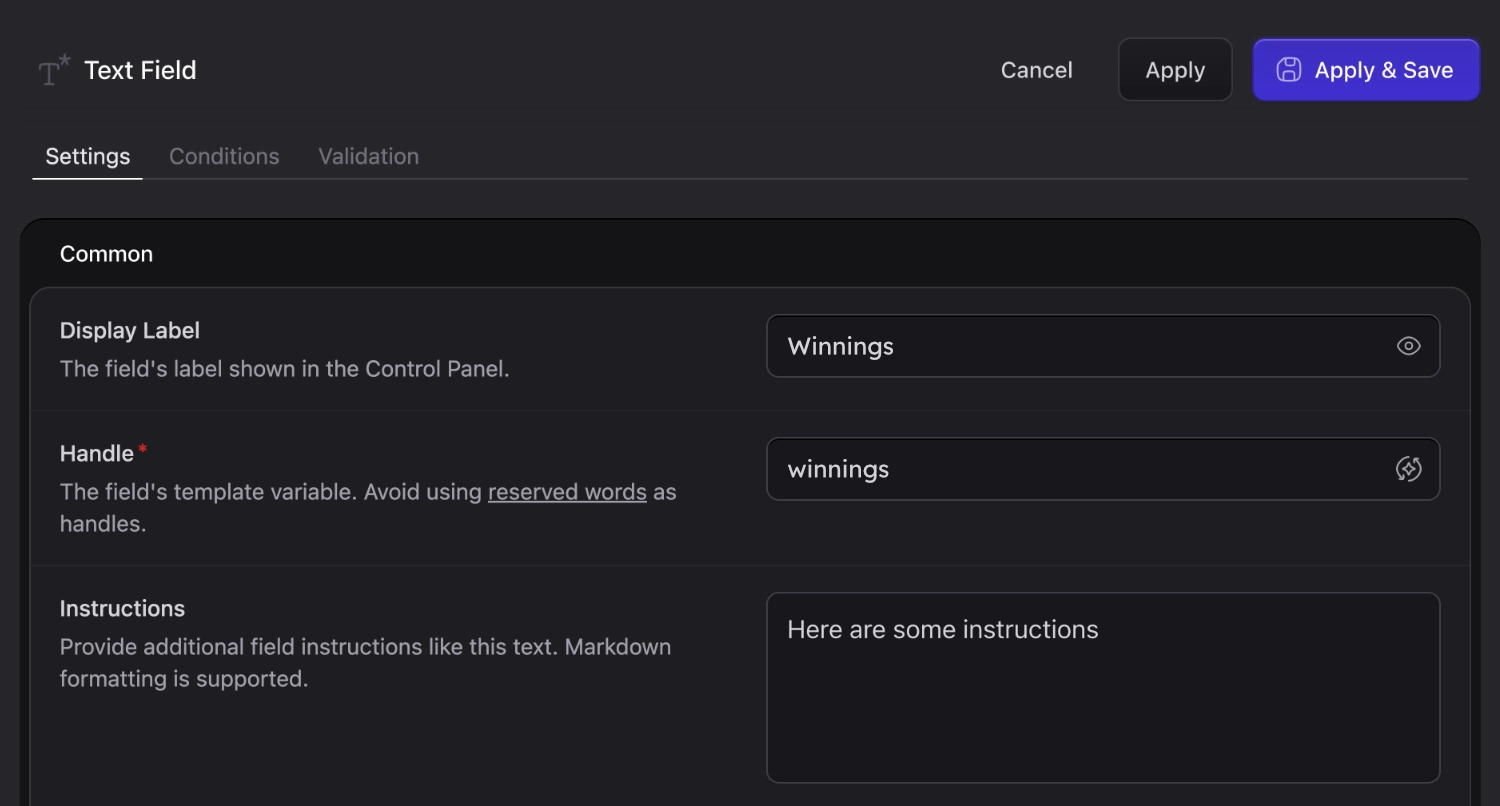Go to the Validation tab
Screen dimensions: 1500x806
[x=368, y=157]
